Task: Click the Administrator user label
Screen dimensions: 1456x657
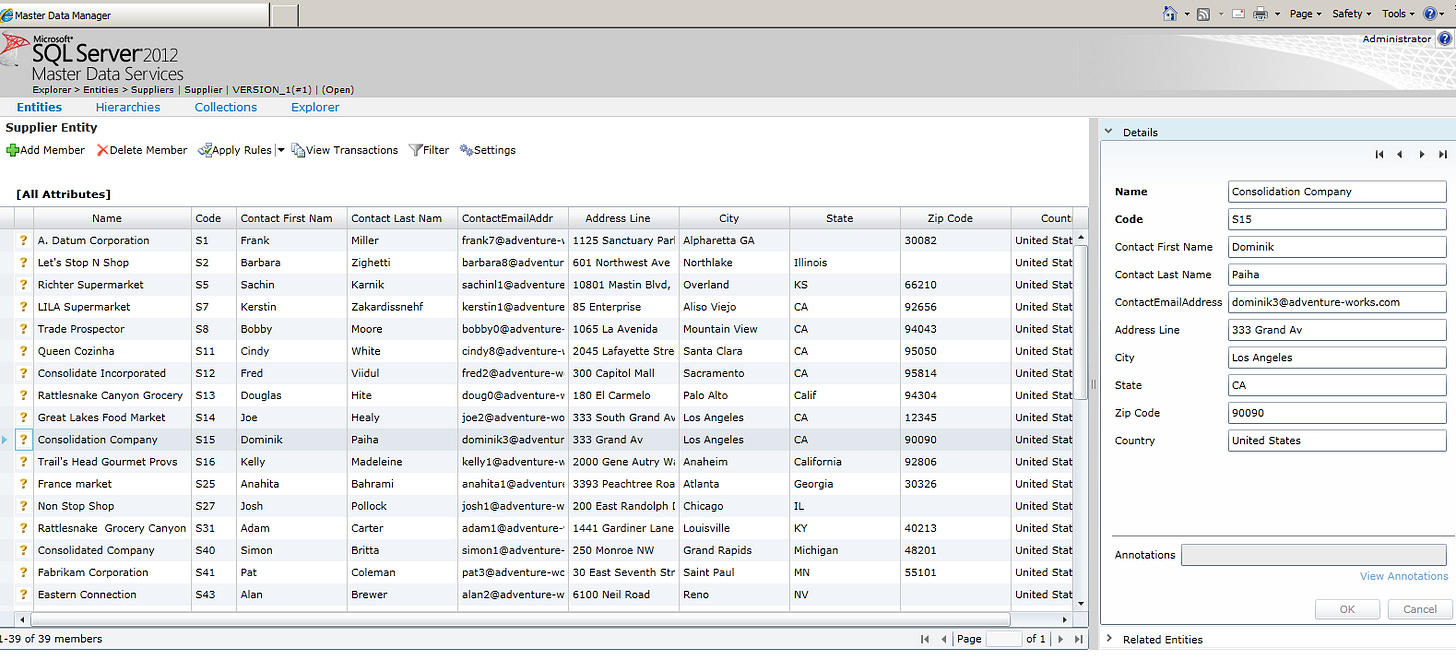Action: (x=1396, y=39)
